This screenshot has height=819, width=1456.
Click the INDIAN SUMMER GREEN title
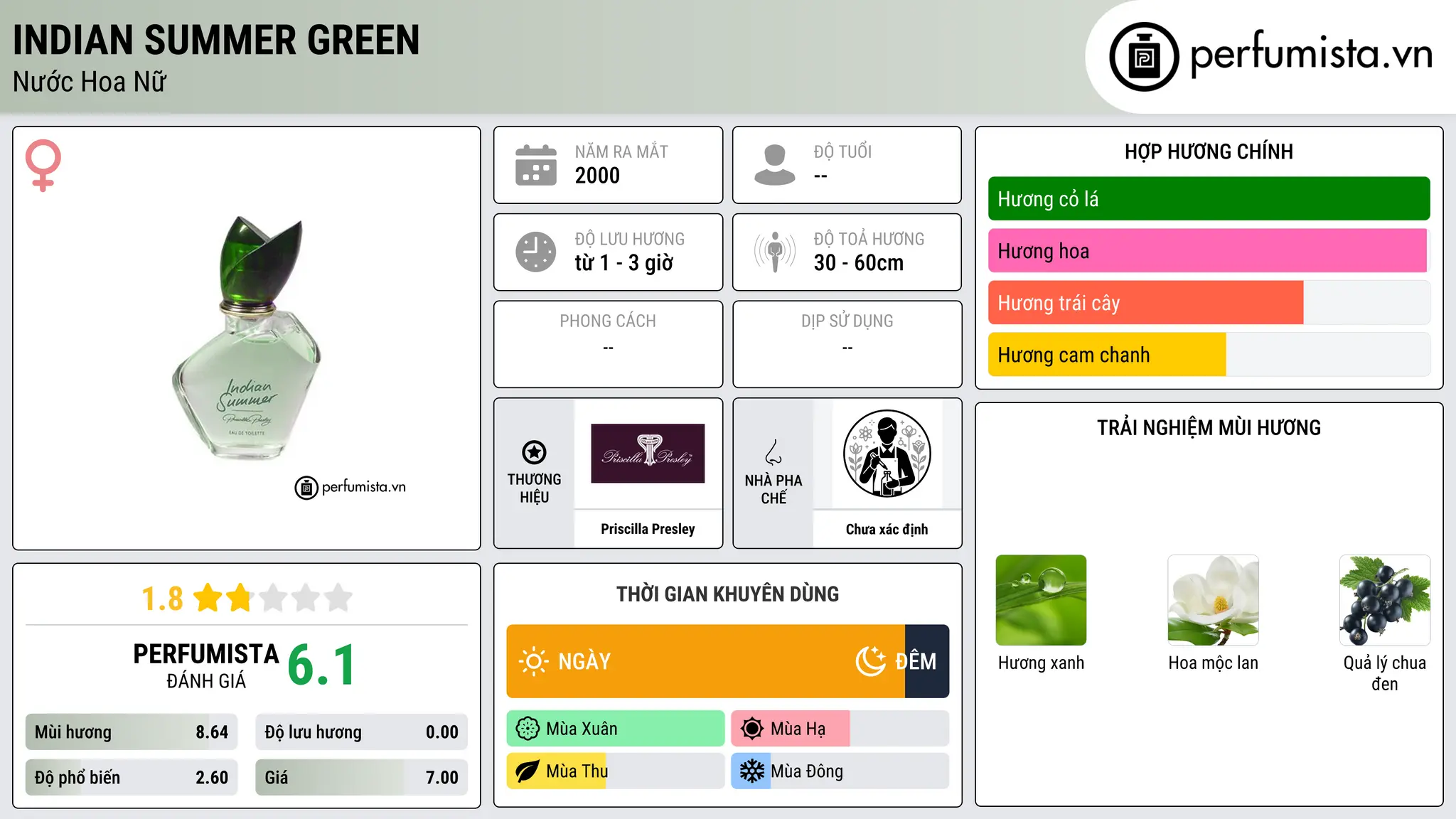[x=216, y=40]
